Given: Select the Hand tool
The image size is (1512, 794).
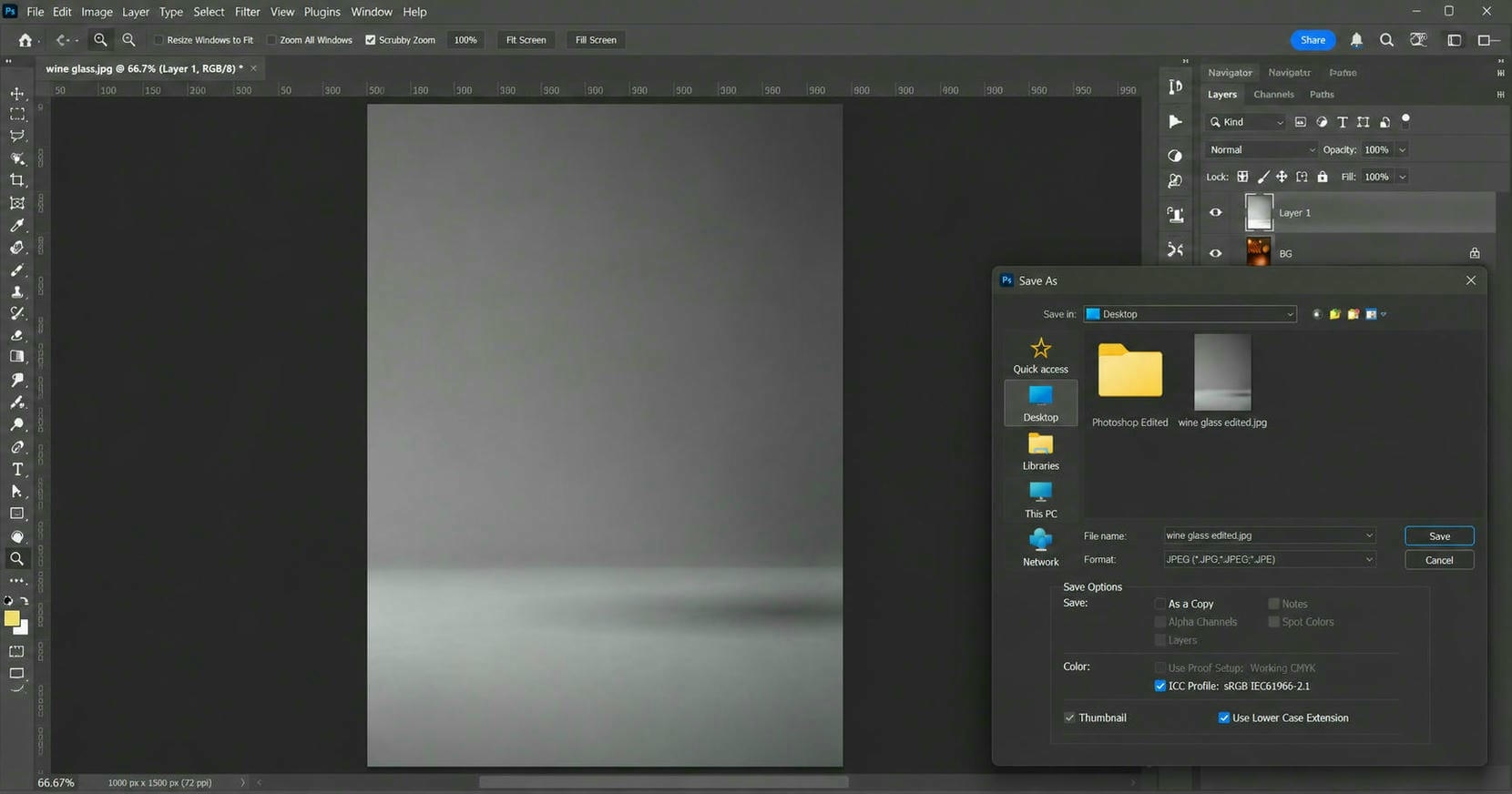Looking at the screenshot, I should click(x=17, y=536).
